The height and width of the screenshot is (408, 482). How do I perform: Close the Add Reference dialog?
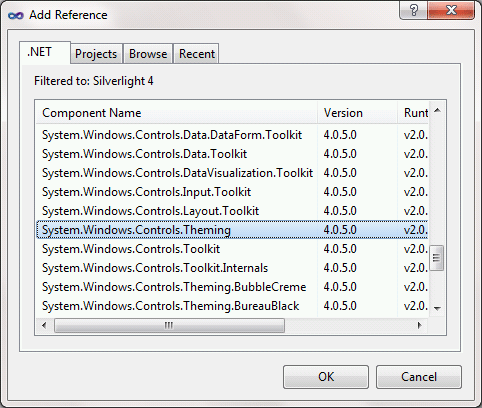tap(451, 10)
